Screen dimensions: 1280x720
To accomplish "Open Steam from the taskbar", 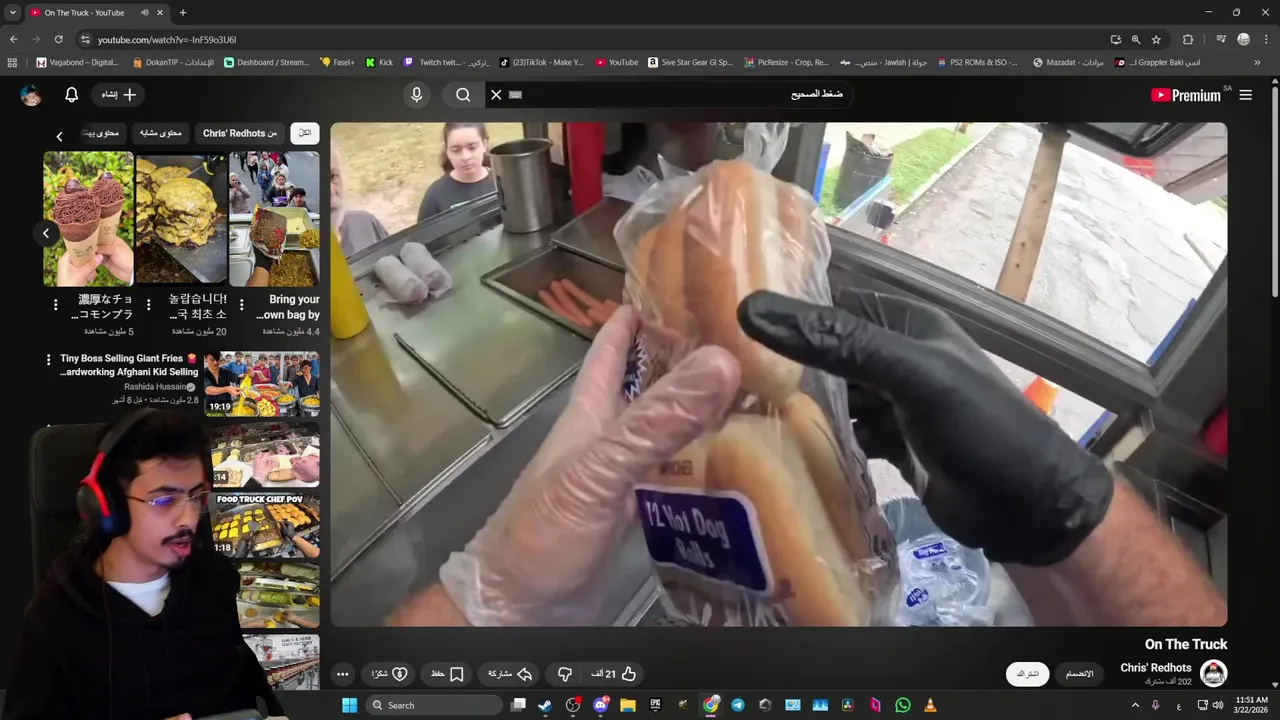I will point(545,705).
